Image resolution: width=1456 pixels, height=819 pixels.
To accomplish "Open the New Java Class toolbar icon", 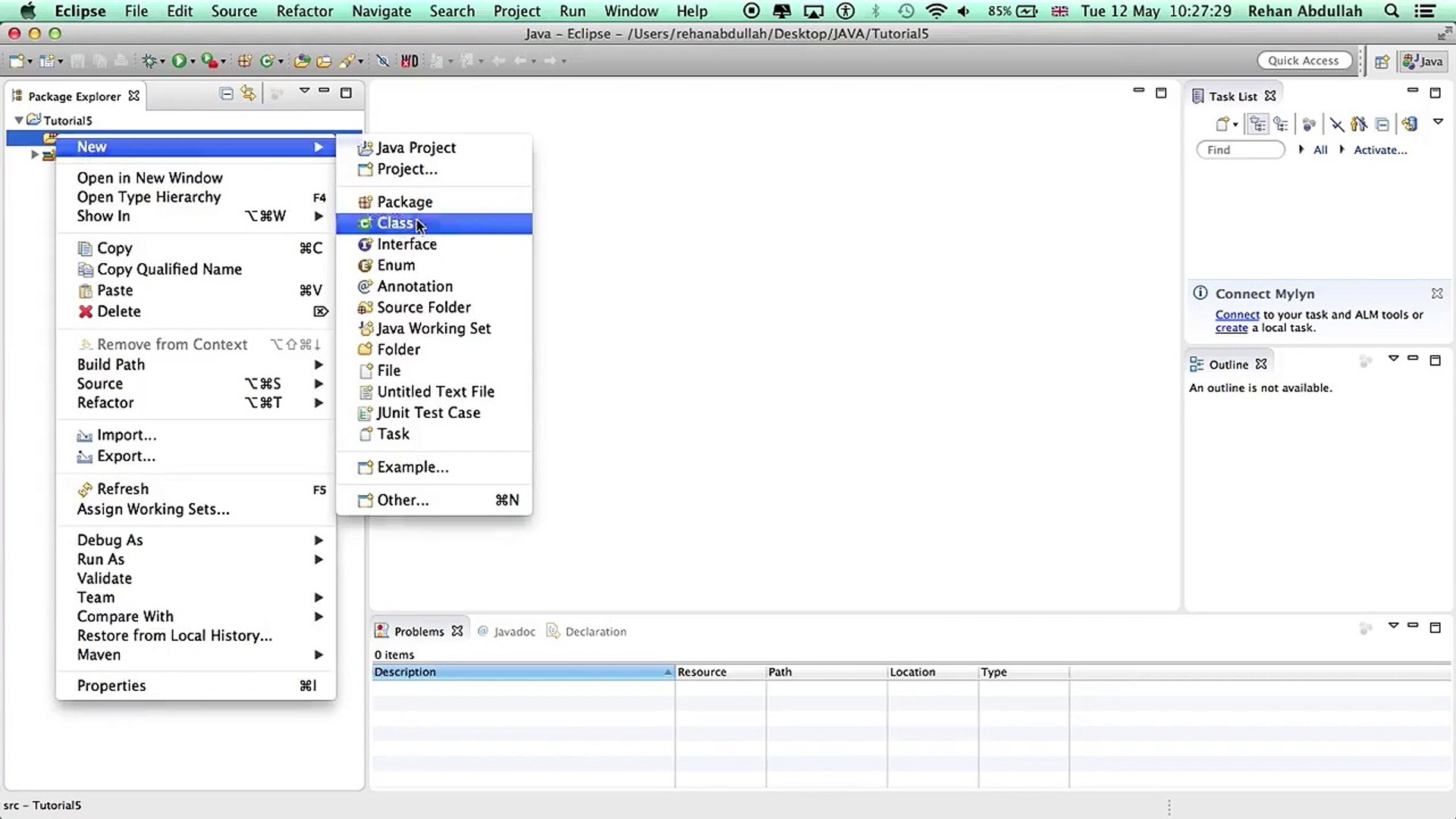I will coord(268,61).
